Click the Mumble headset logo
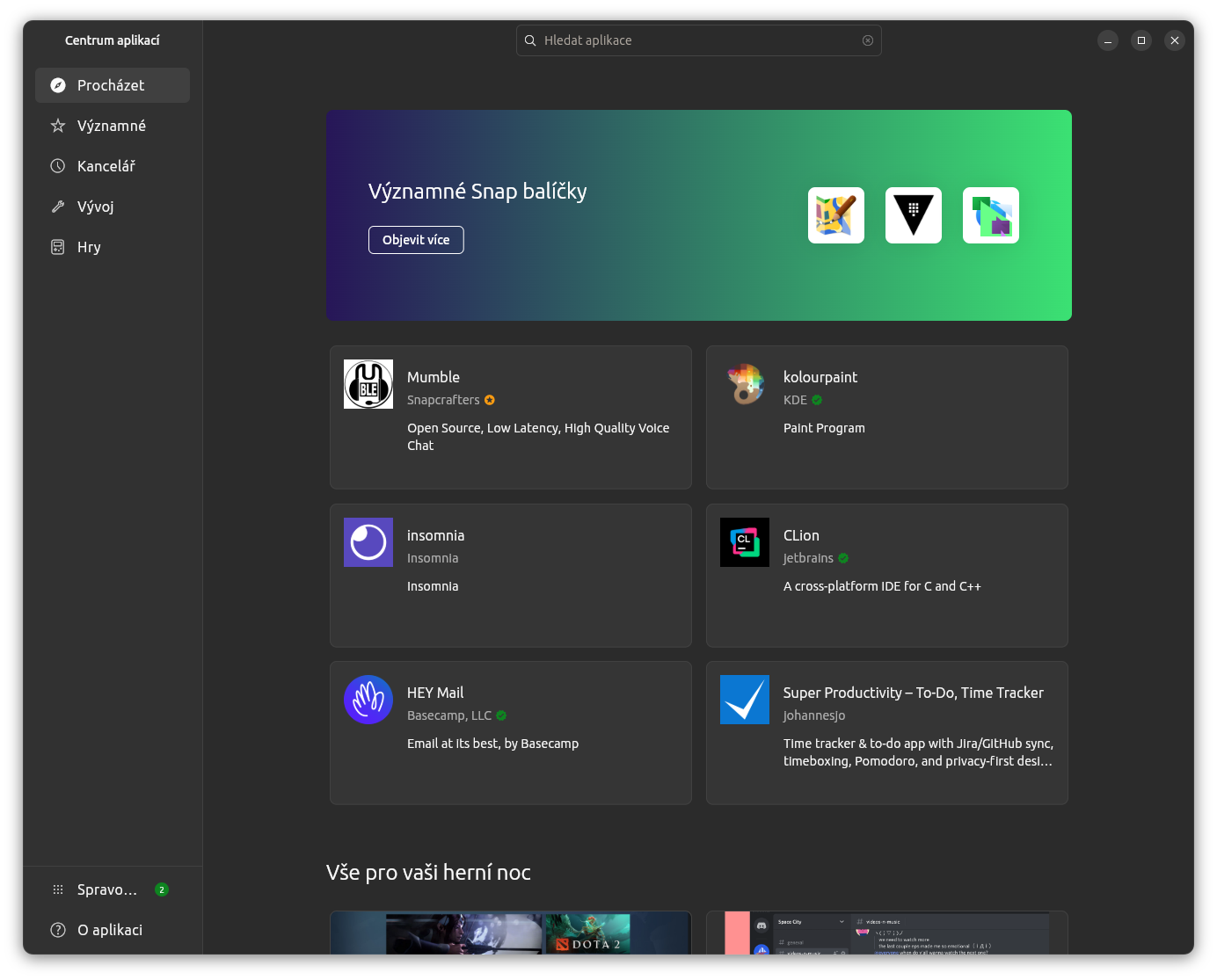The height and width of the screenshot is (980, 1217). [368, 384]
